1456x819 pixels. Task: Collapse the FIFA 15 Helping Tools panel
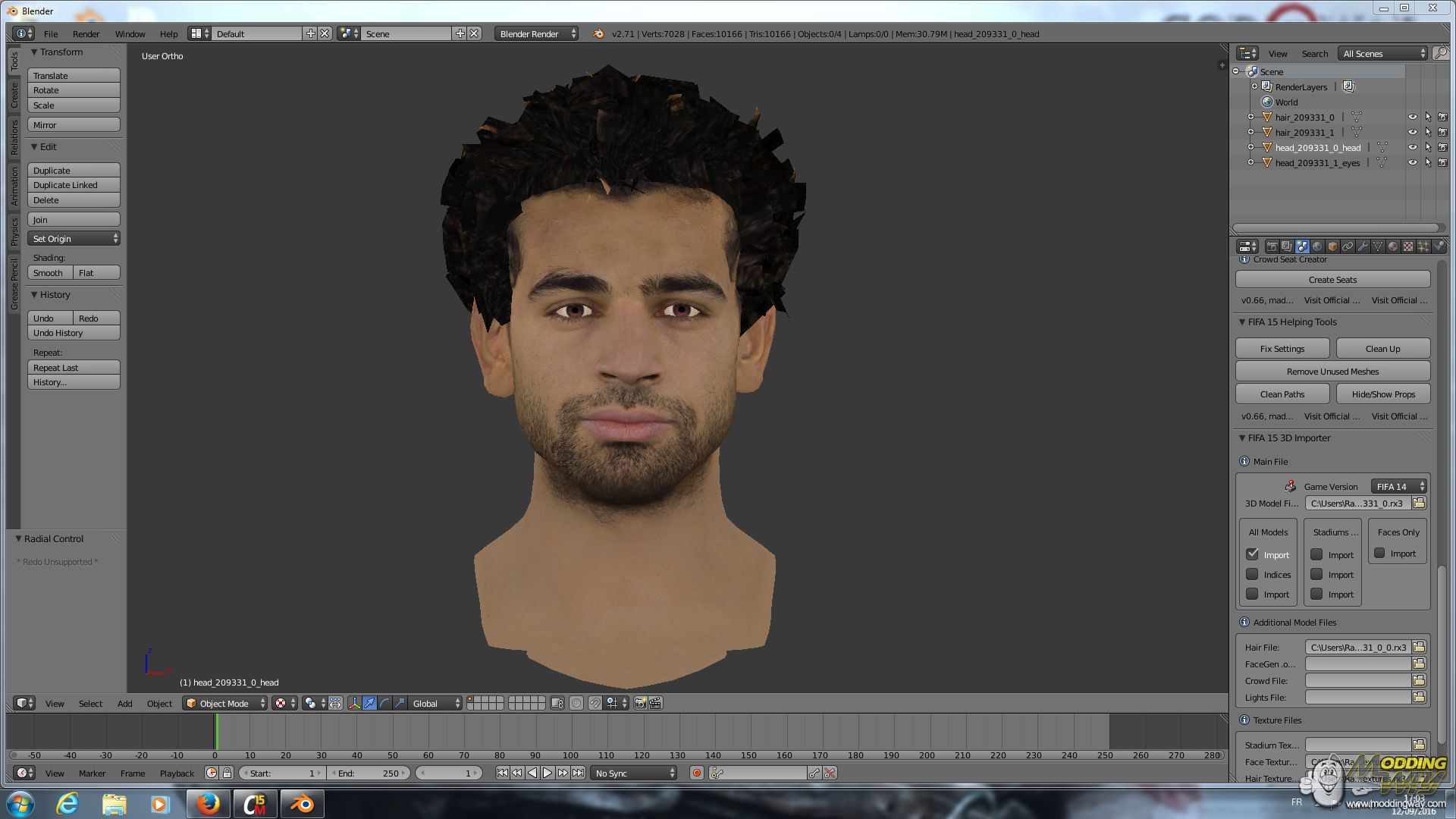click(1242, 322)
